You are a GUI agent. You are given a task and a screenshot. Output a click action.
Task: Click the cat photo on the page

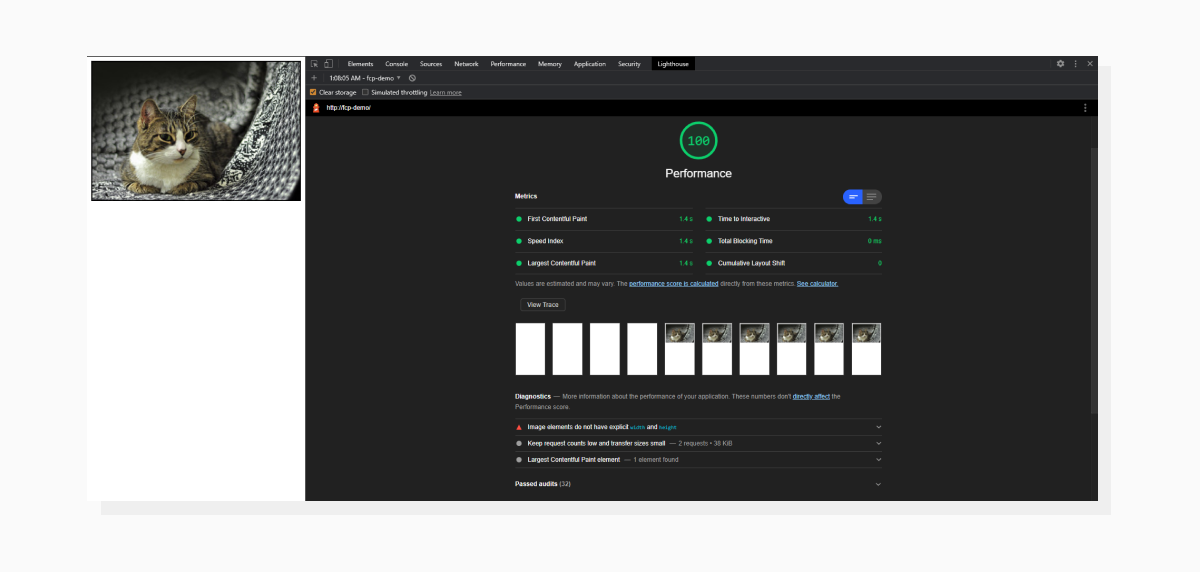(x=196, y=131)
